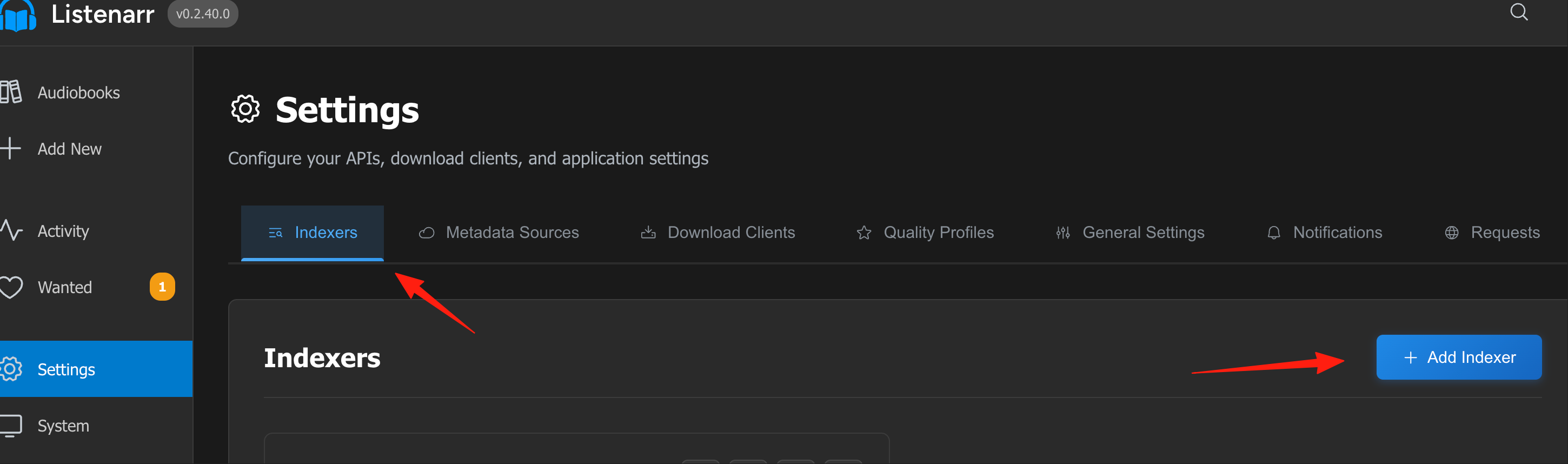Image resolution: width=1568 pixels, height=464 pixels.
Task: Switch to the Download Clients tab
Action: (x=717, y=233)
